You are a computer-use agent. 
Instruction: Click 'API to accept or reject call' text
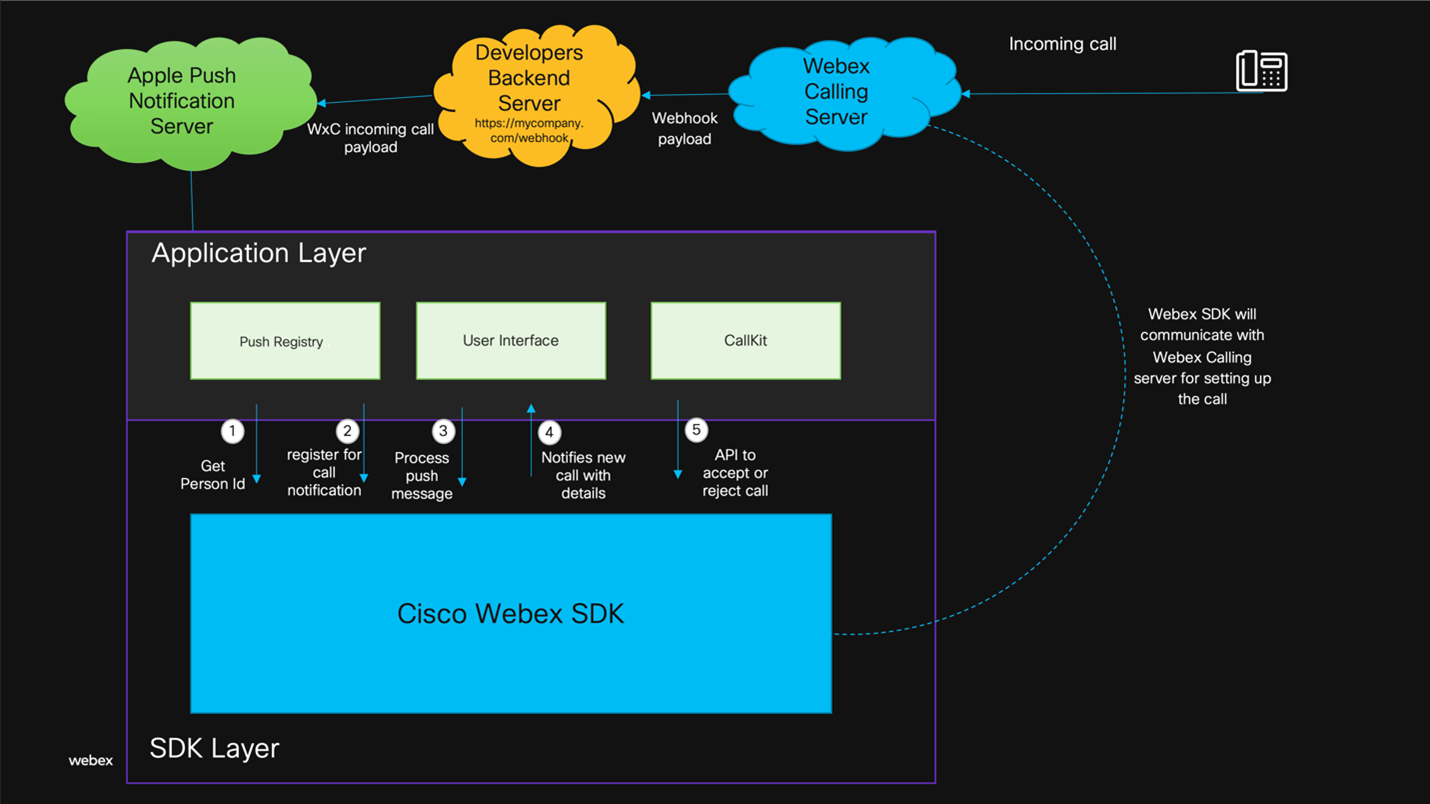point(735,473)
